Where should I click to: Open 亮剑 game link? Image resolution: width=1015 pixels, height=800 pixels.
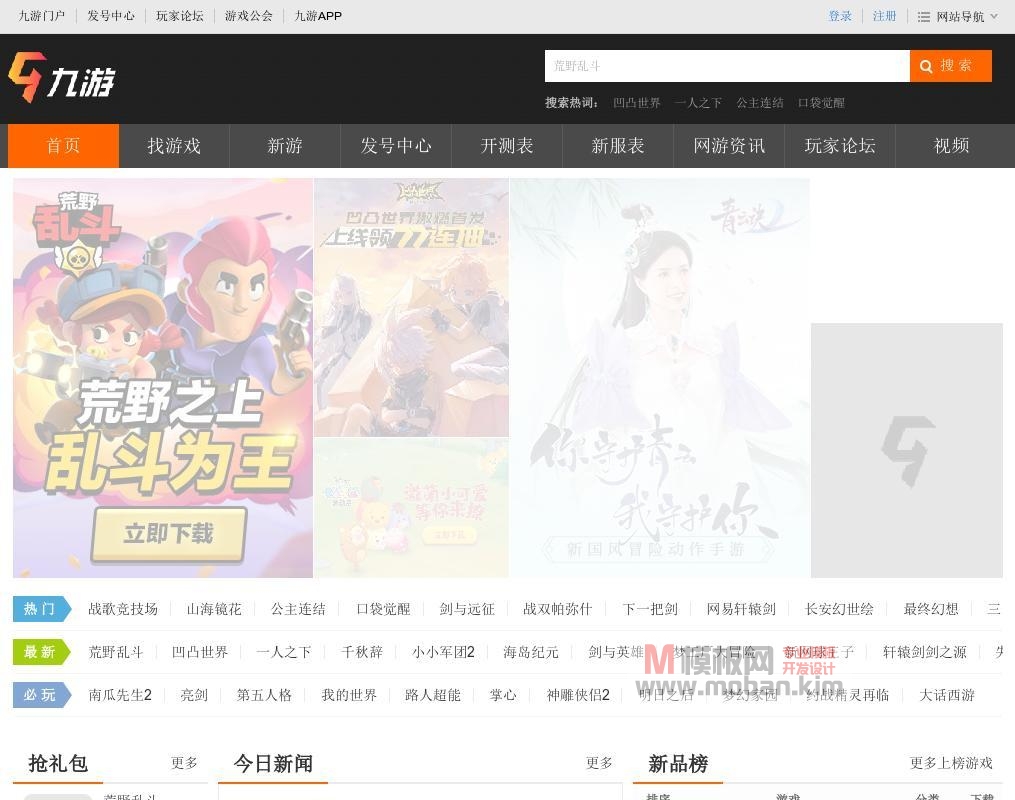[x=194, y=695]
